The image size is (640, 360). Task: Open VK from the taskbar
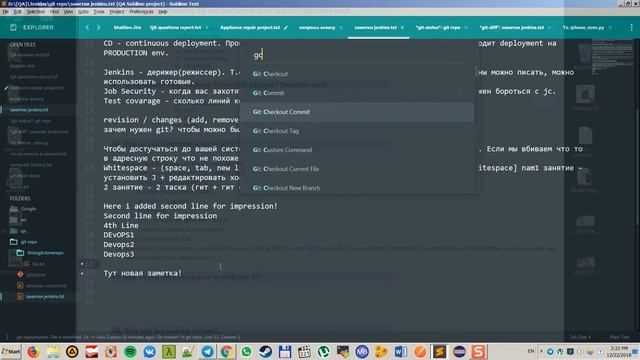coord(149,351)
